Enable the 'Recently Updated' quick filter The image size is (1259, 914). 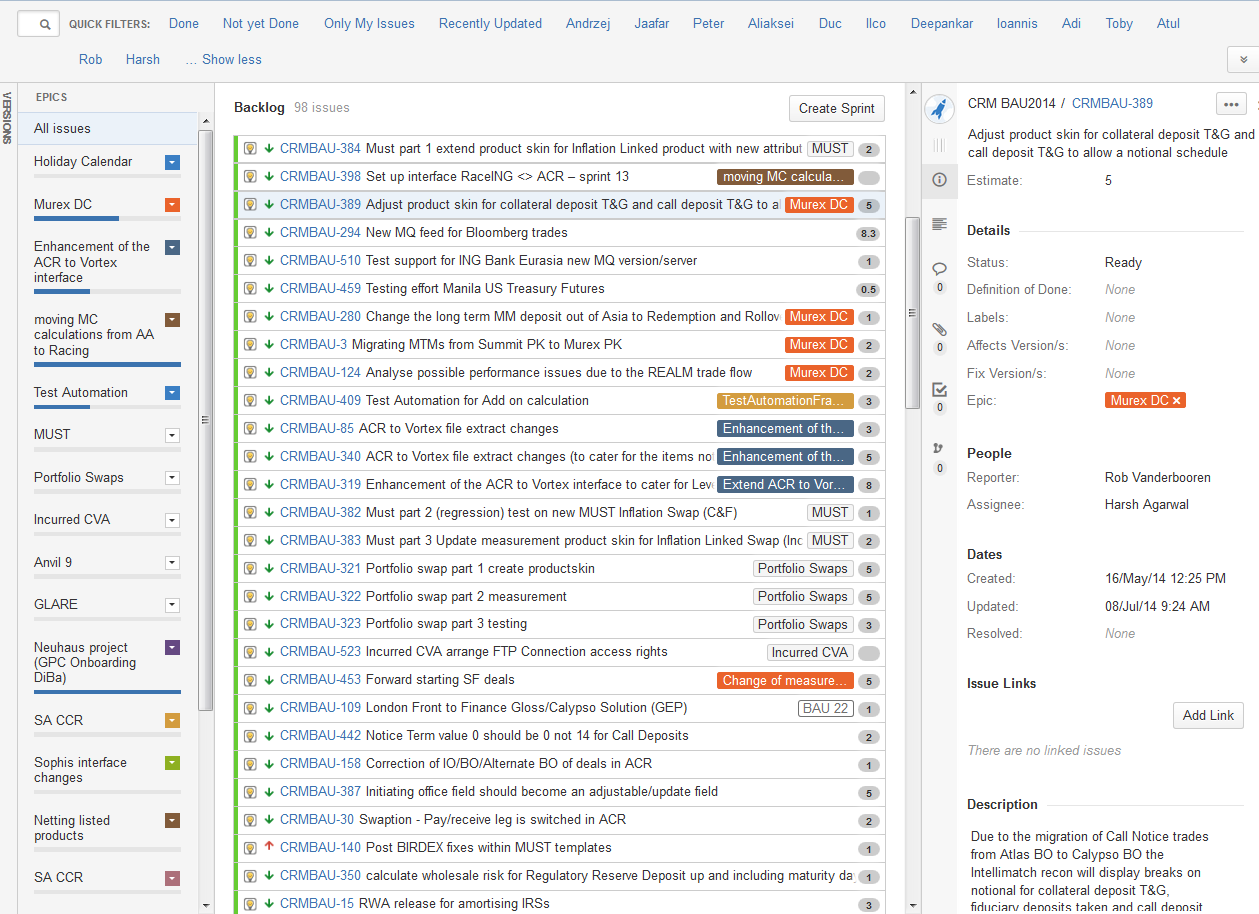[490, 23]
